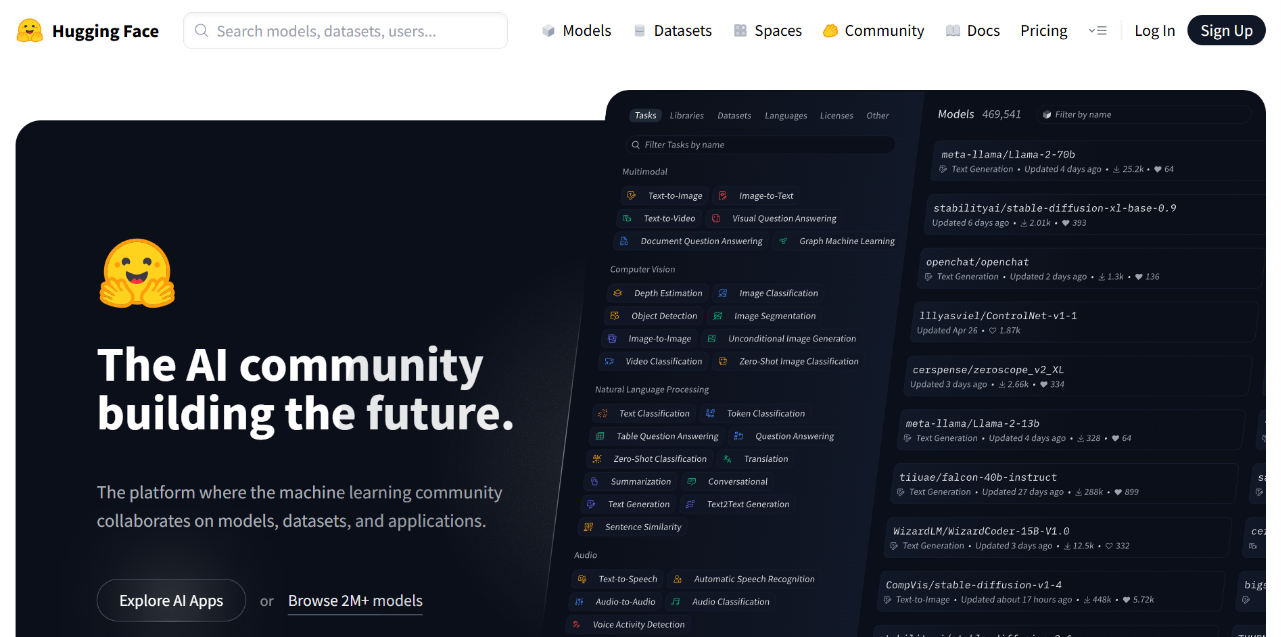
Task: Click the Pricing link in header
Action: (x=1044, y=31)
